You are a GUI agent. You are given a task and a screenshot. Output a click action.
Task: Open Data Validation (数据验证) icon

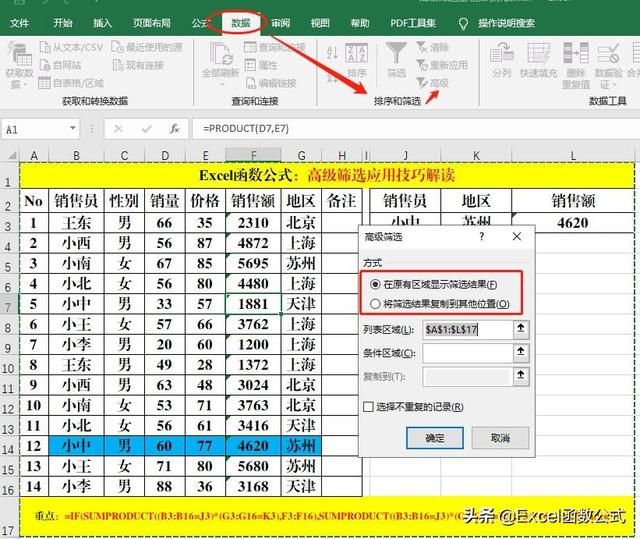tap(608, 53)
